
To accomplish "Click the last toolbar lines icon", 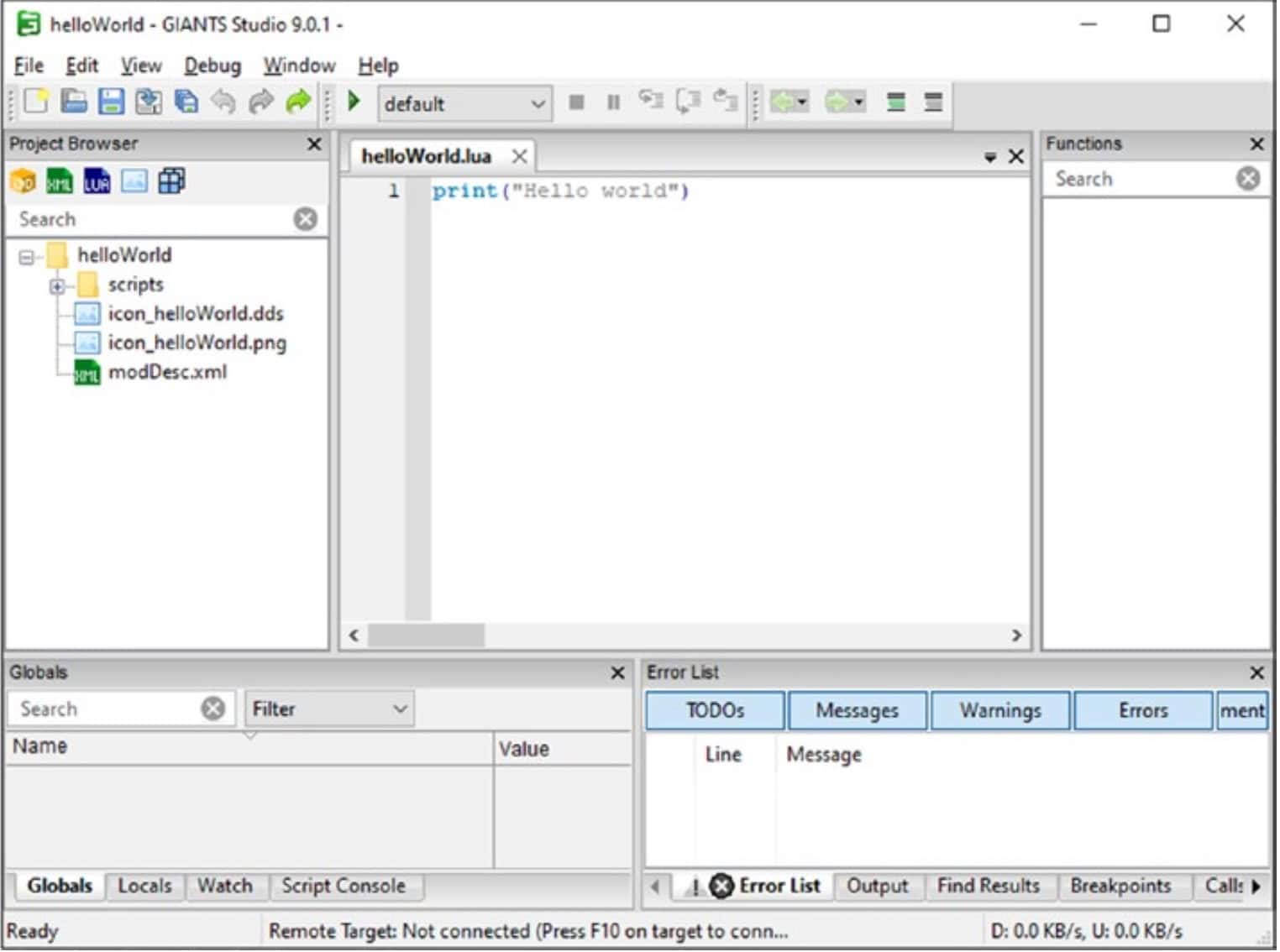I will coord(934,102).
